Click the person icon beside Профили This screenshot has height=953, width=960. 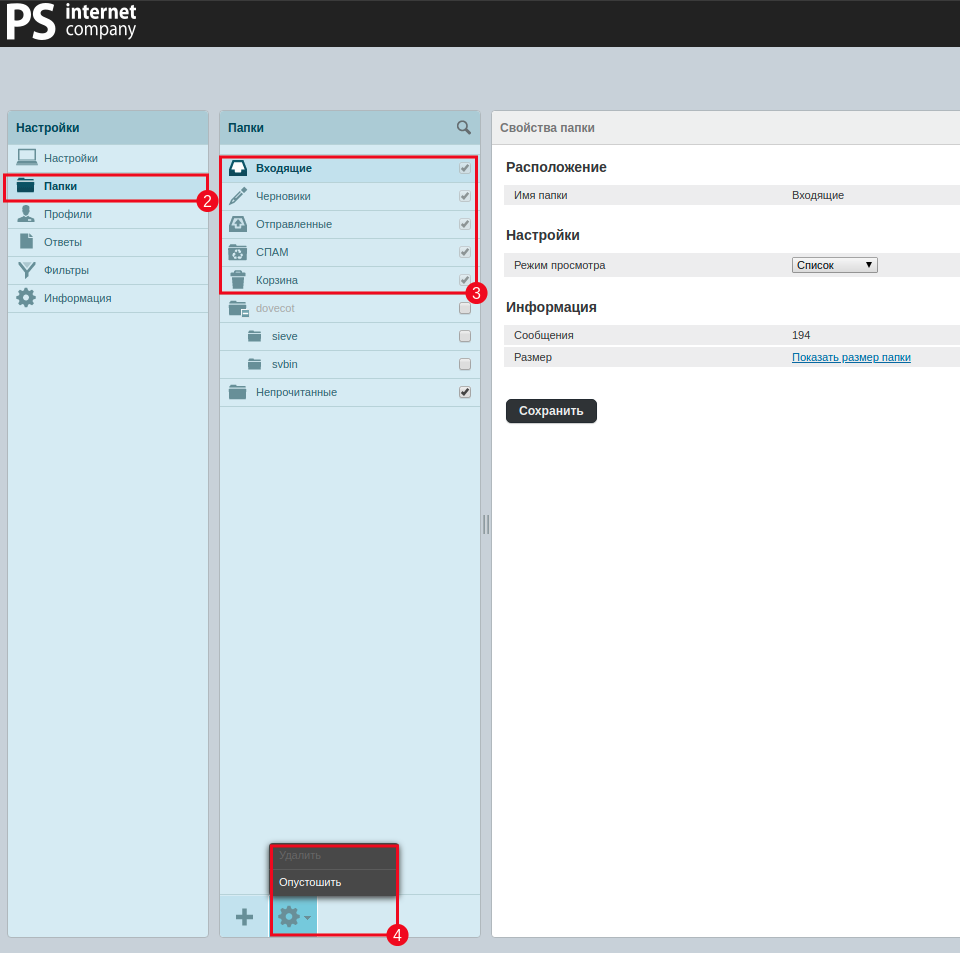pyautogui.click(x=26, y=214)
